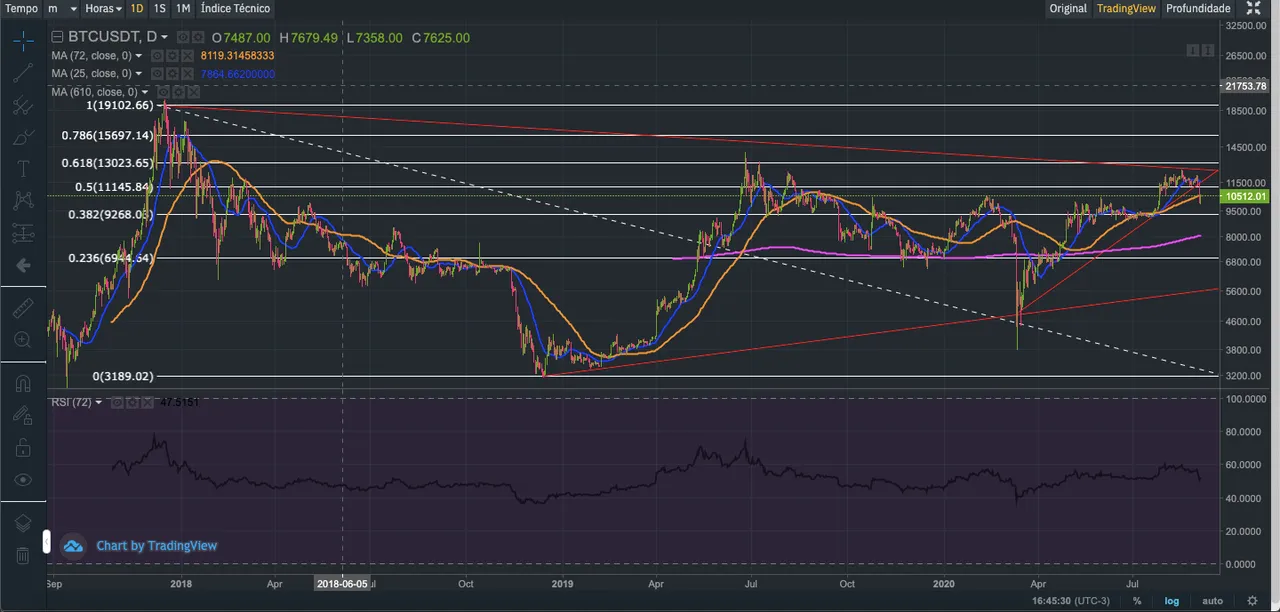The width and height of the screenshot is (1280, 612).
Task: Select the ruler measure tool
Action: (23, 308)
